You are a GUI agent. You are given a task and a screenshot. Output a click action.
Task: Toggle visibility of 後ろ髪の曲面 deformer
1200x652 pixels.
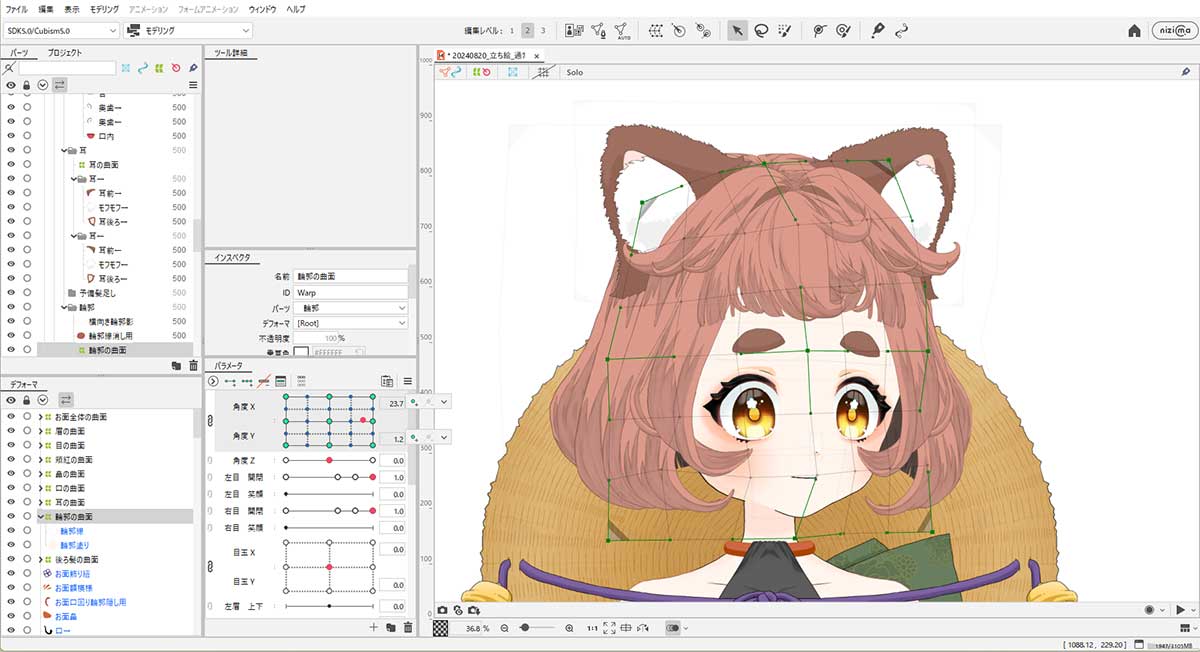(11, 560)
